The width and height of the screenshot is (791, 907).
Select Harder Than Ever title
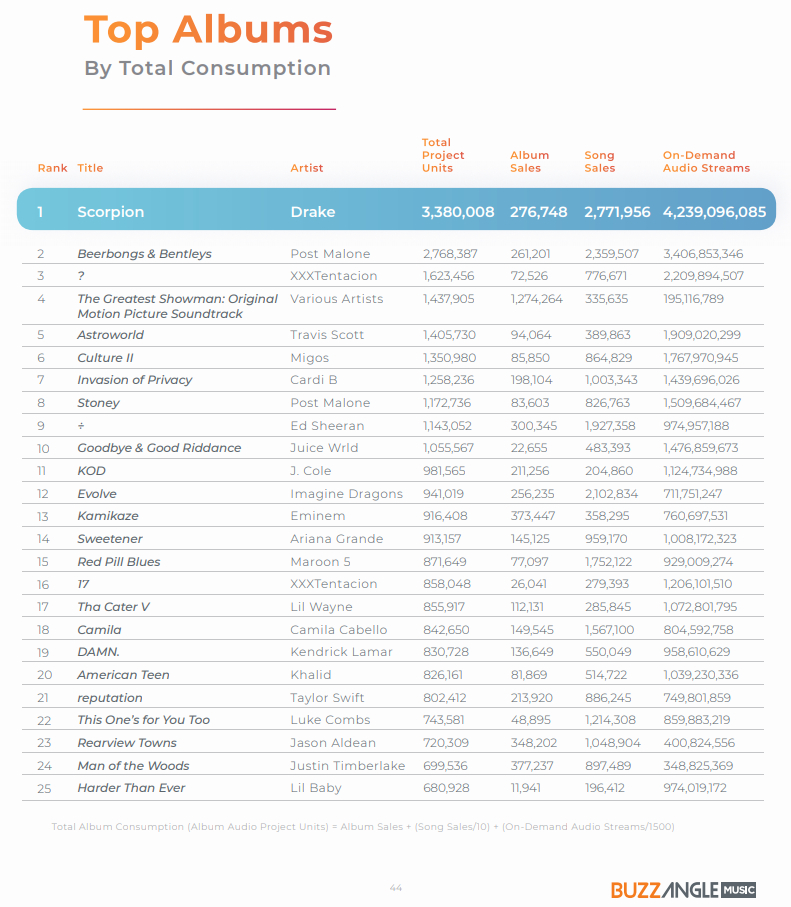coord(131,788)
